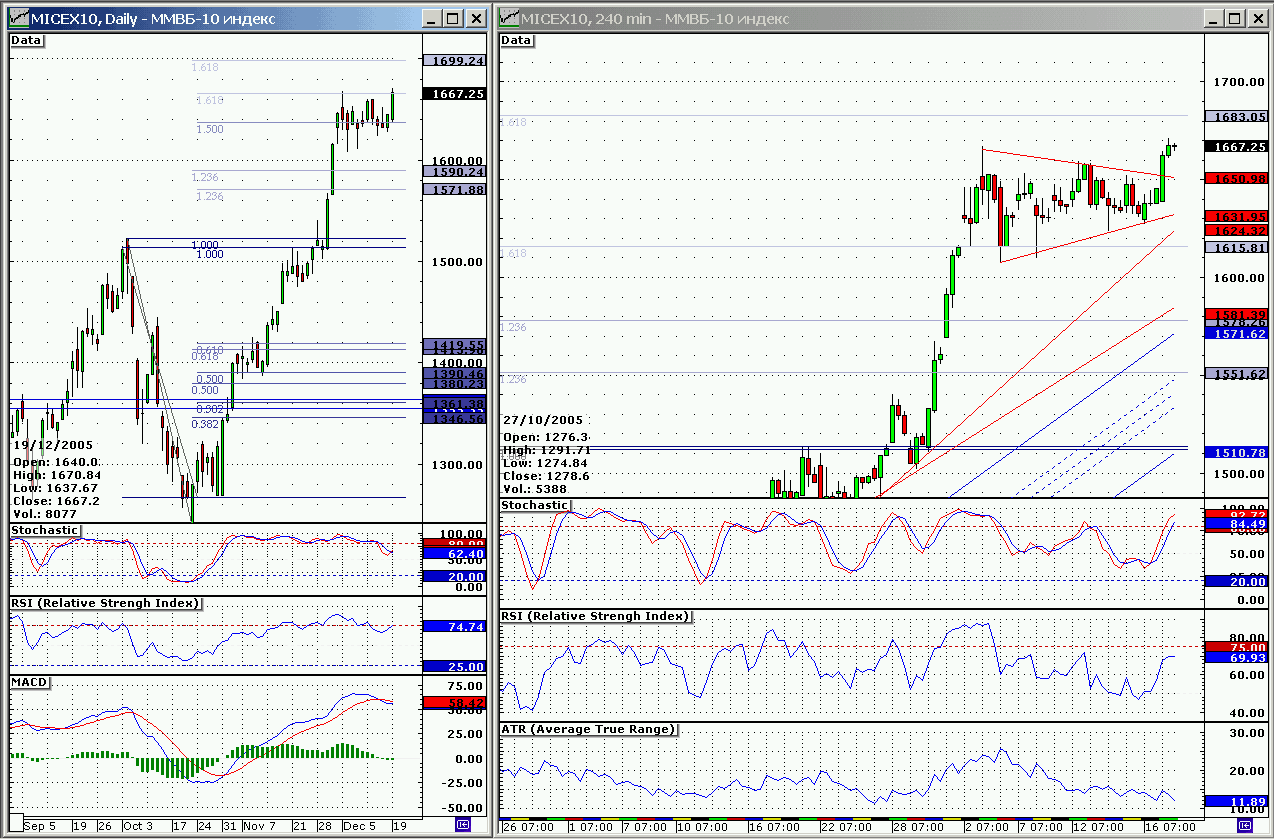Click the 1683.05 price label
The height and width of the screenshot is (839, 1274).
(x=1237, y=117)
